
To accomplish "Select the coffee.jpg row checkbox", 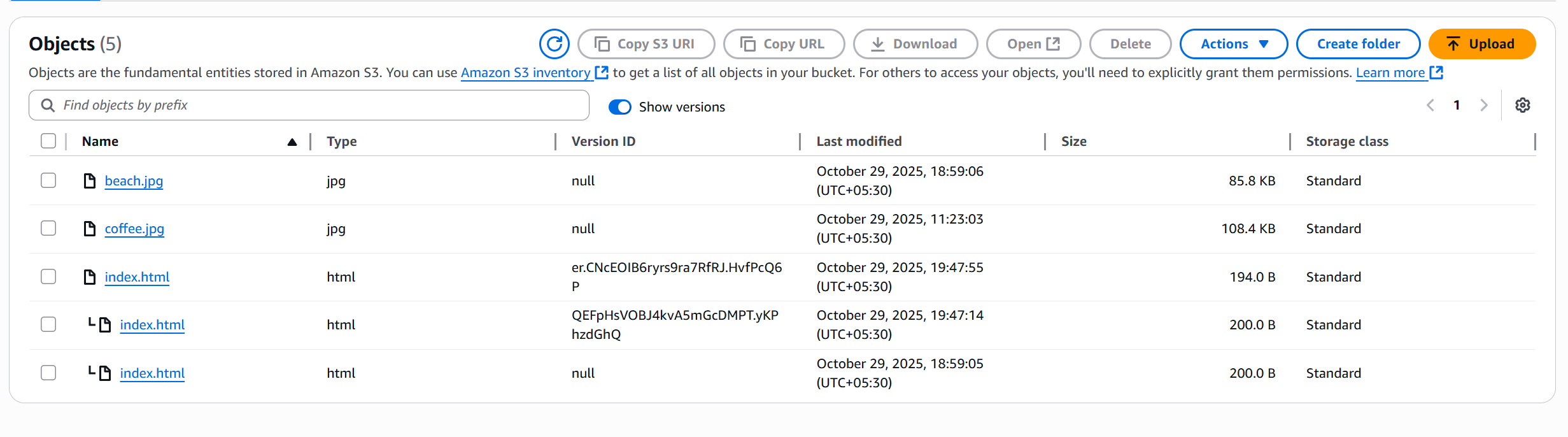I will coord(48,229).
